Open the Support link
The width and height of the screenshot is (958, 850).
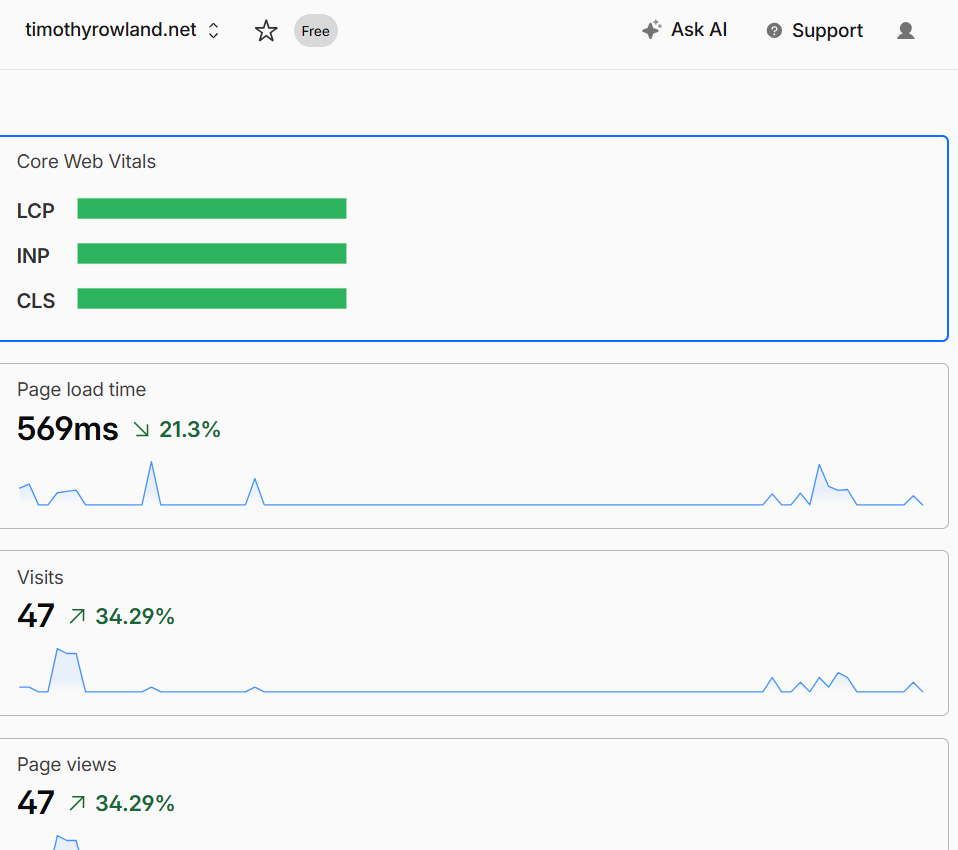pos(814,31)
